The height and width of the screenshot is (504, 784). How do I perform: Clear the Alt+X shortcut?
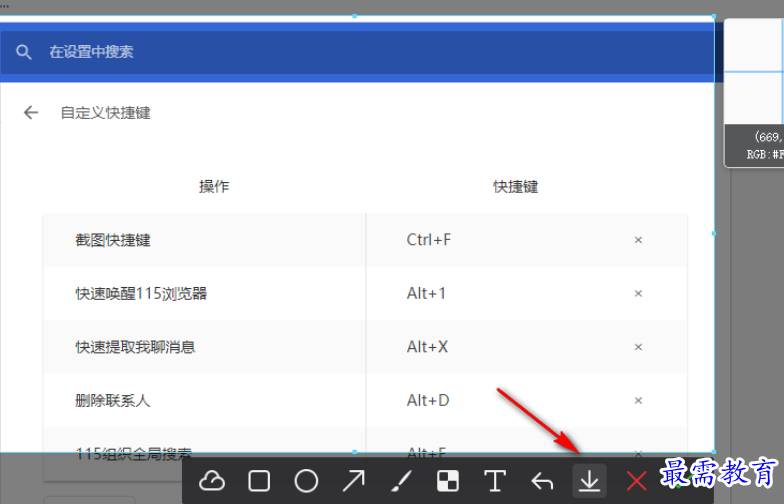(638, 347)
